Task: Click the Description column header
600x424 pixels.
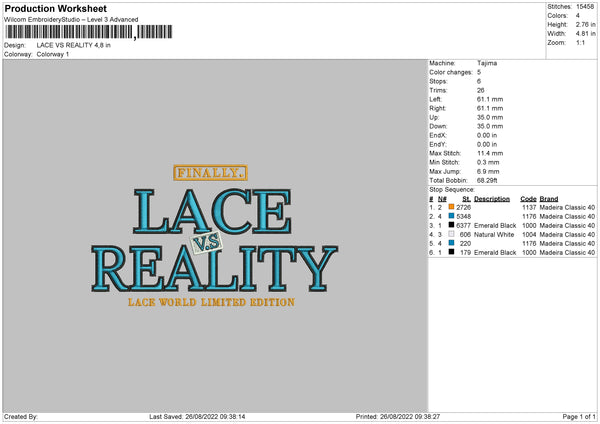Action: click(x=492, y=199)
